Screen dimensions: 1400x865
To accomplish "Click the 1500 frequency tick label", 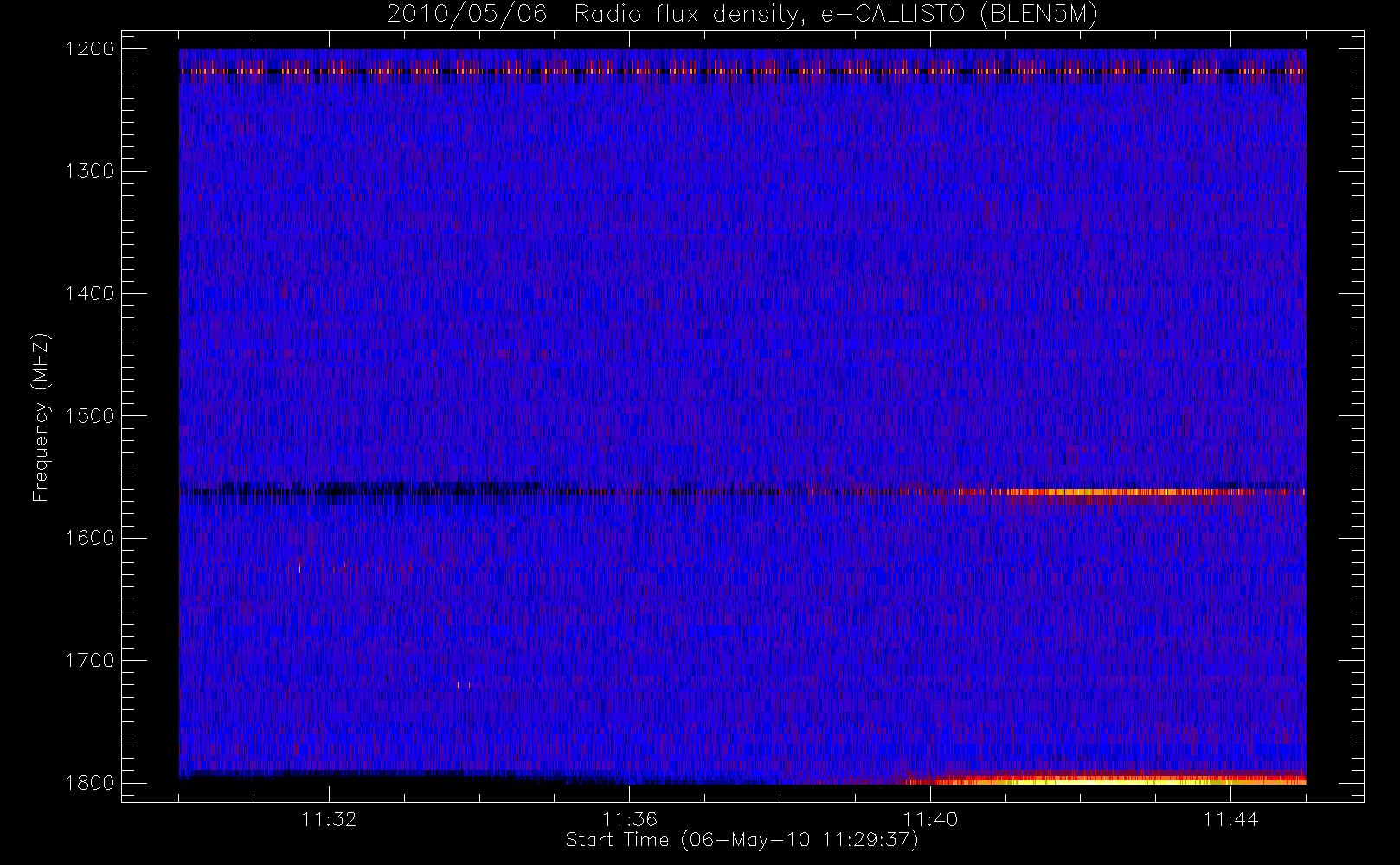I will [90, 416].
